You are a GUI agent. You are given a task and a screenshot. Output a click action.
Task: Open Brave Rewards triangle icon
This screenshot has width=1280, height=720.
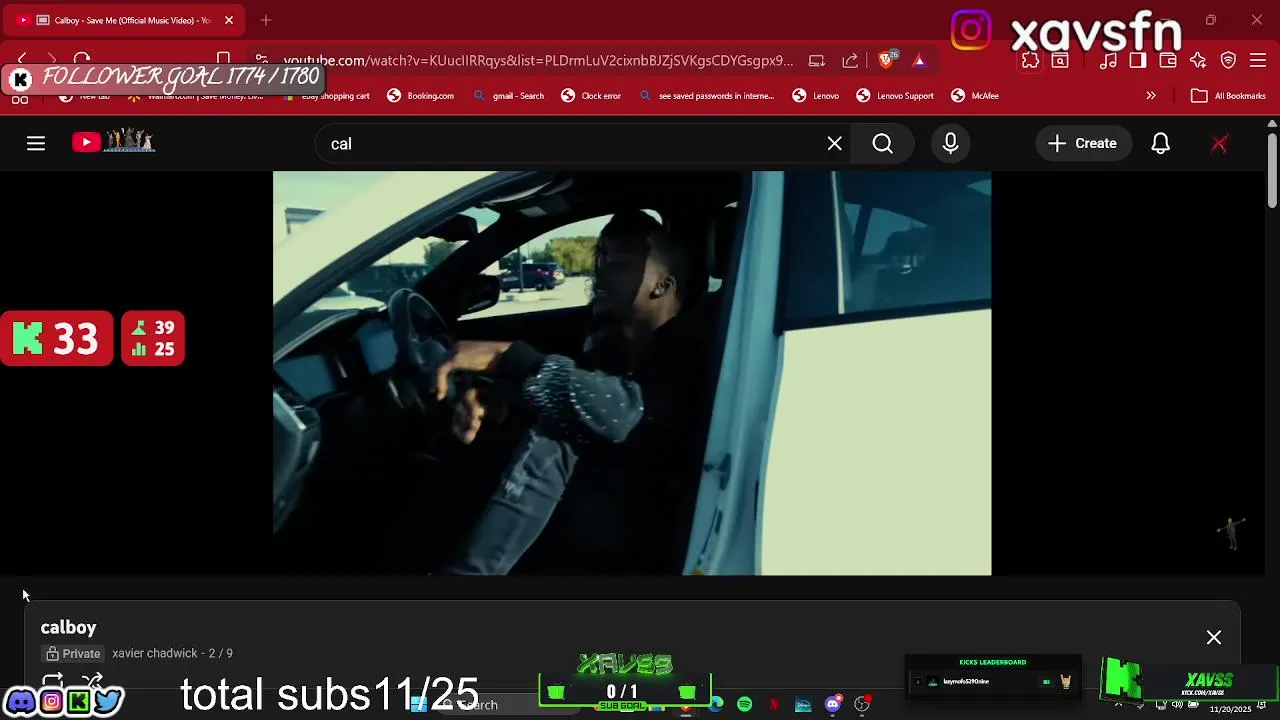coord(919,60)
